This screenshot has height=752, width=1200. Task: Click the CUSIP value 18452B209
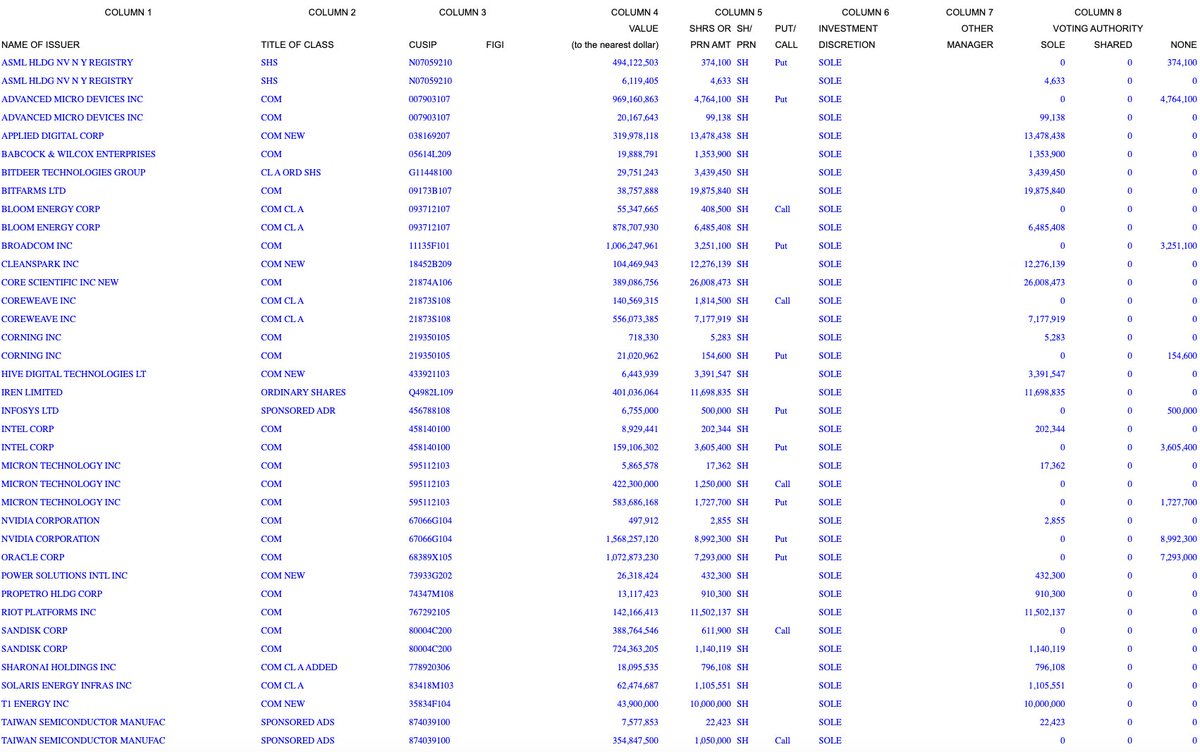point(430,264)
